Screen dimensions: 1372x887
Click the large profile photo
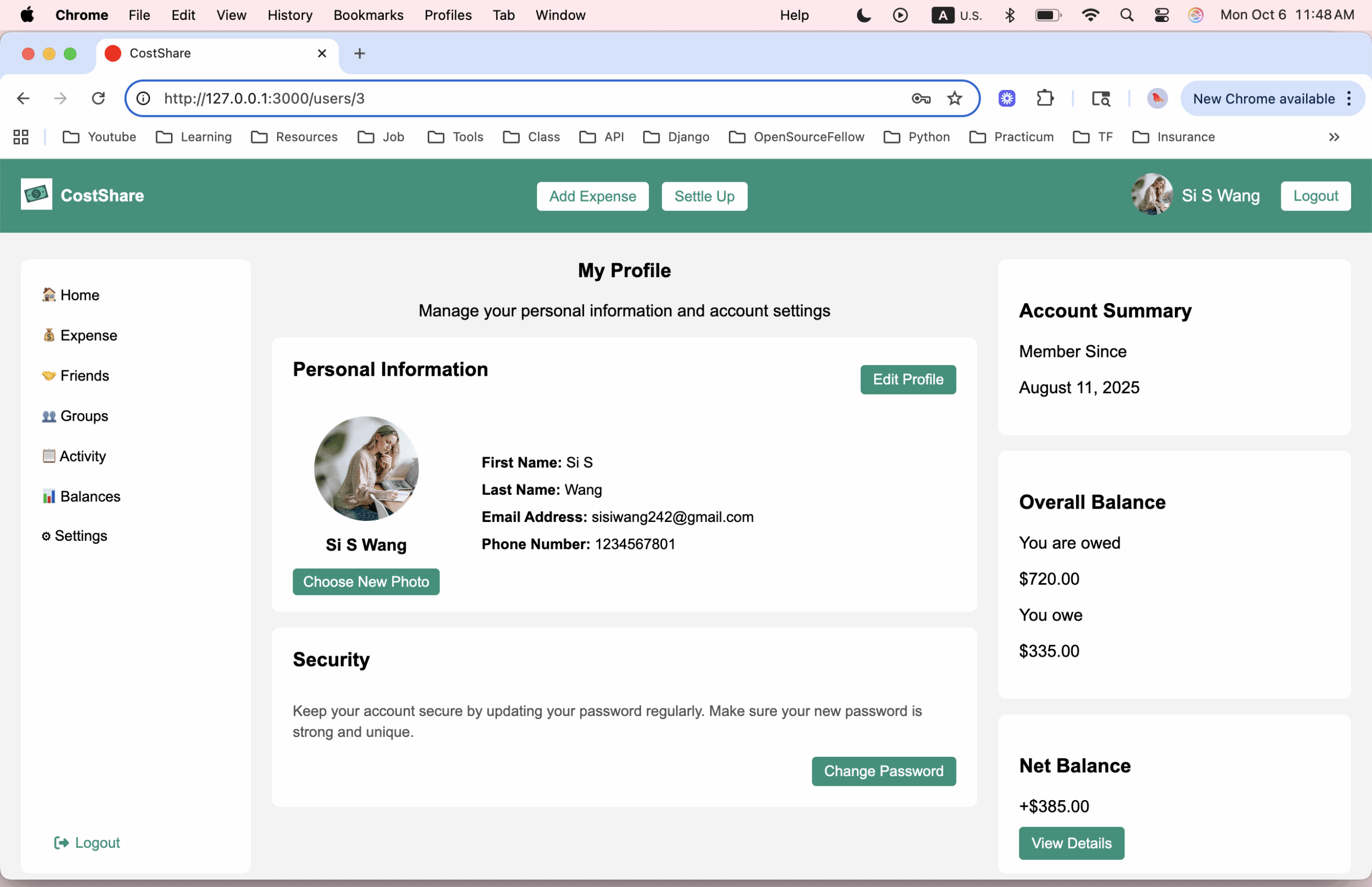click(367, 468)
